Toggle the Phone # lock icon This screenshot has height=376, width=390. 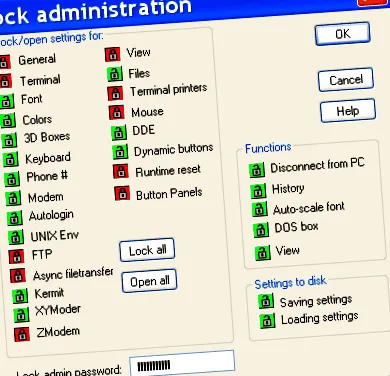click(12, 179)
